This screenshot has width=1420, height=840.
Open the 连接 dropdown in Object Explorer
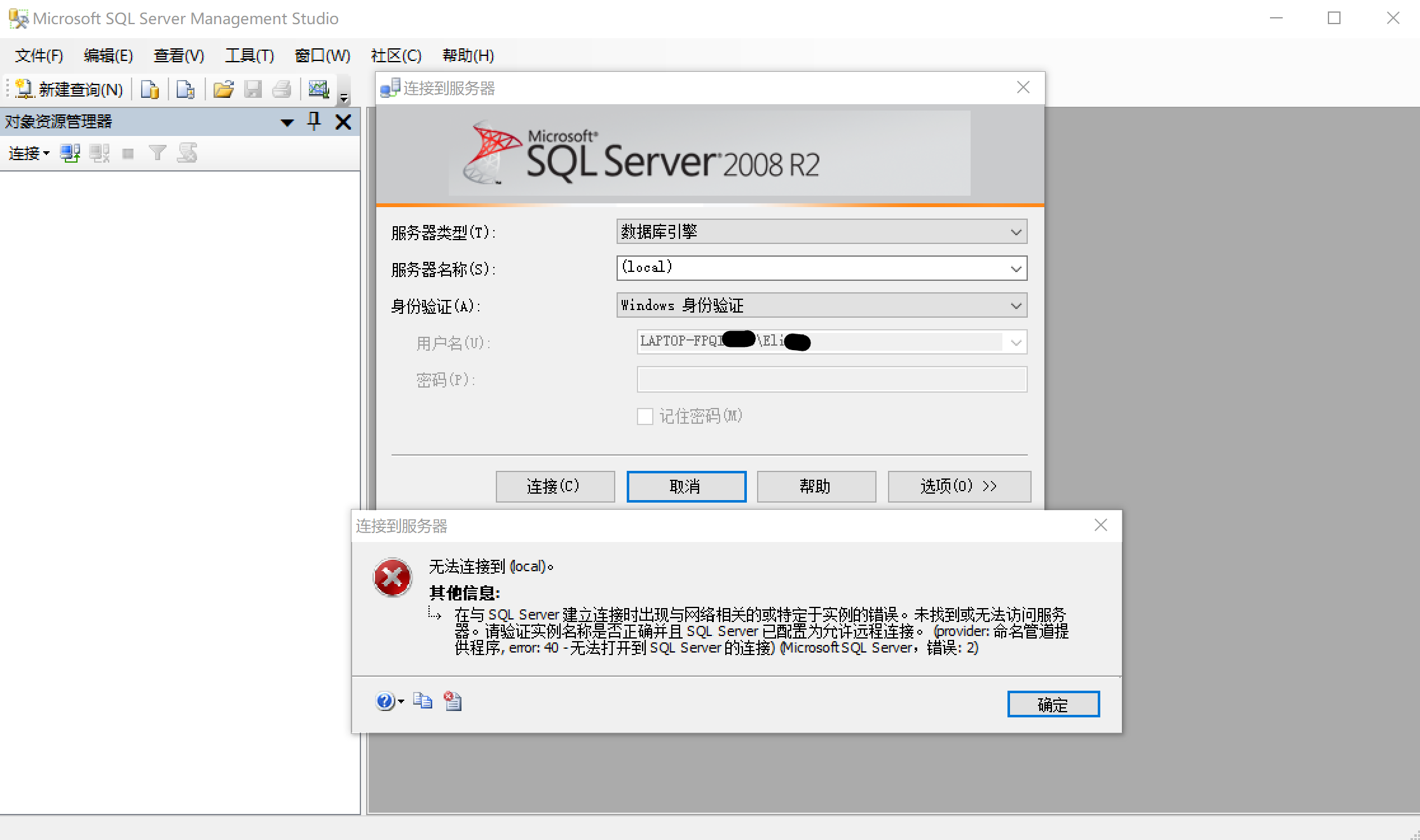[x=29, y=153]
